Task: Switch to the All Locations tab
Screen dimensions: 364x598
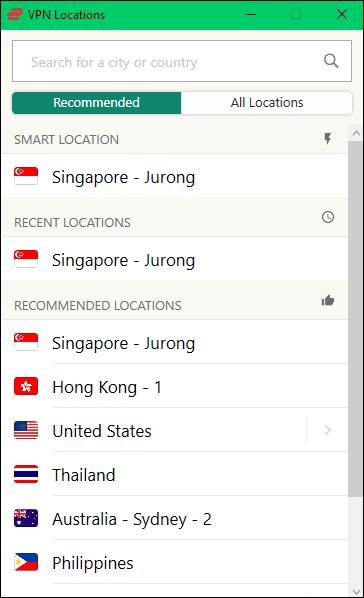Action: point(267,103)
